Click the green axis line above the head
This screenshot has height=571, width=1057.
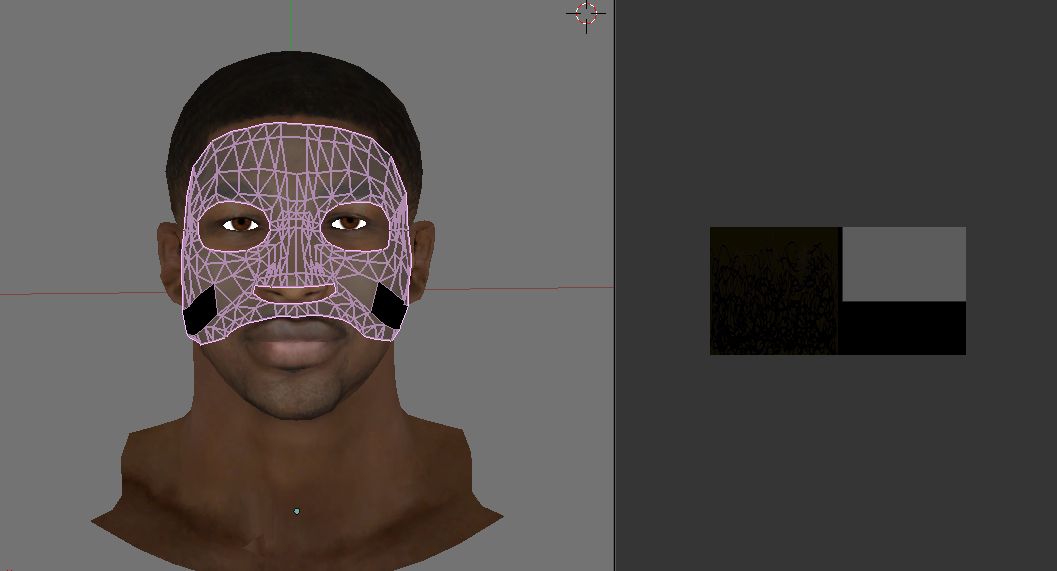pyautogui.click(x=291, y=25)
